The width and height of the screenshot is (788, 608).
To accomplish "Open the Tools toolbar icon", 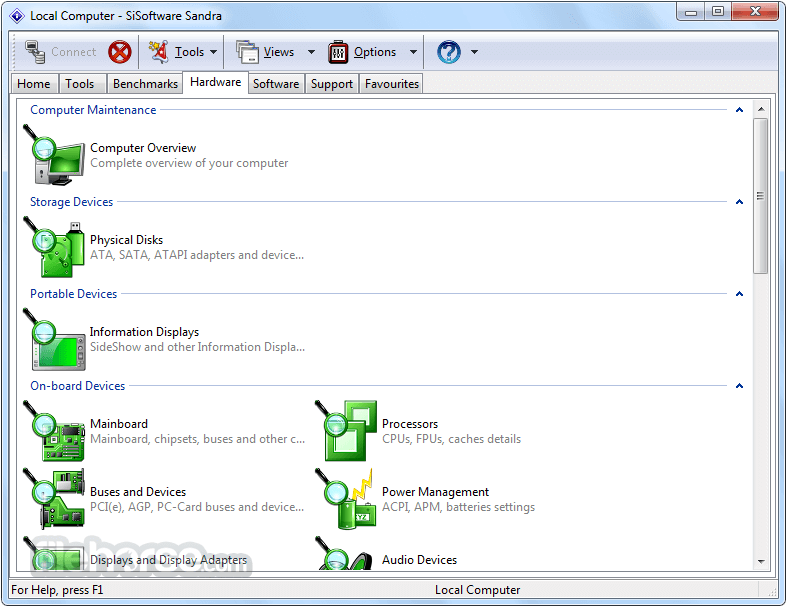I will pos(159,52).
